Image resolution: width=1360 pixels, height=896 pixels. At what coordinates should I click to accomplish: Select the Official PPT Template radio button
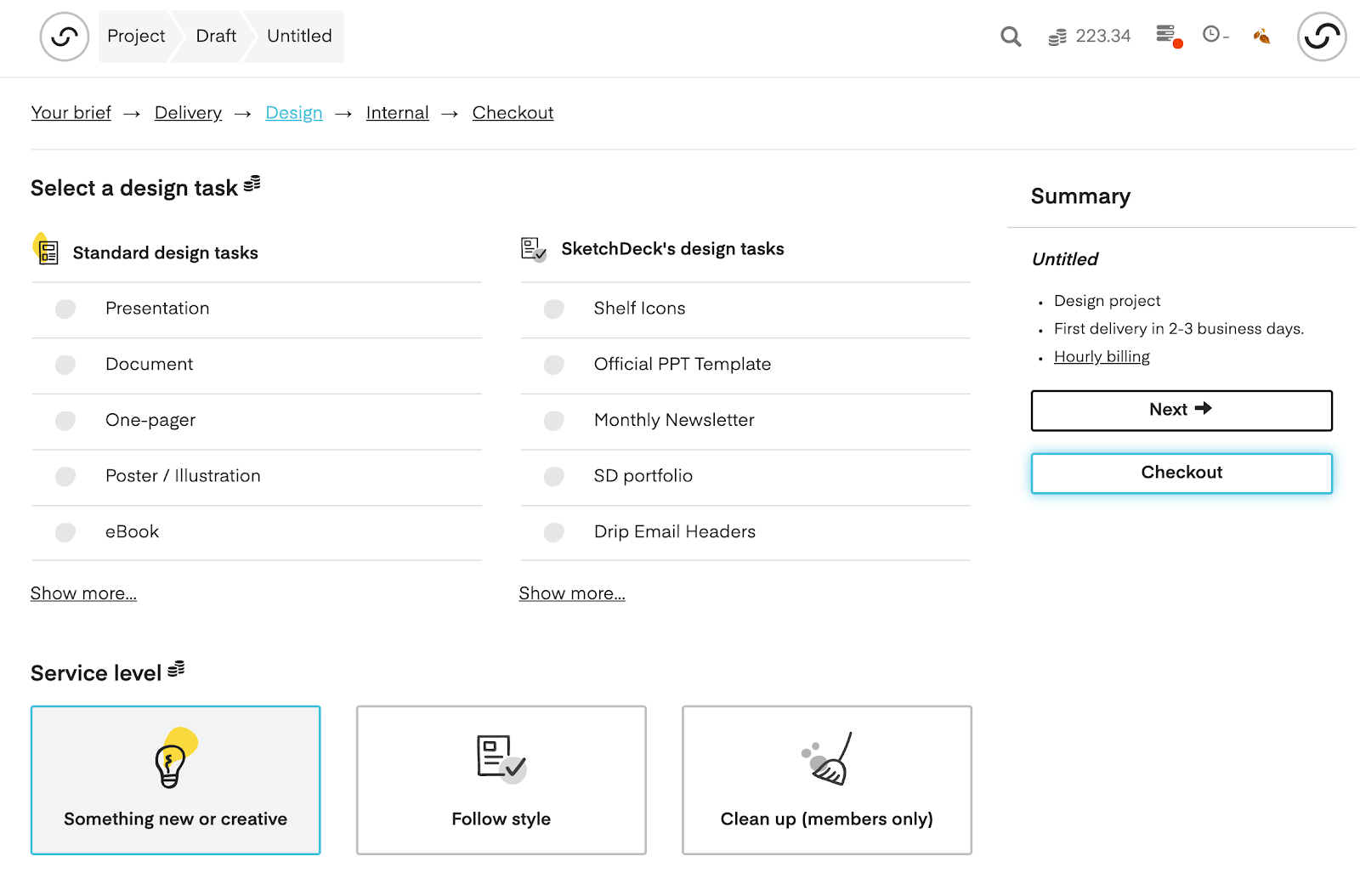554,365
